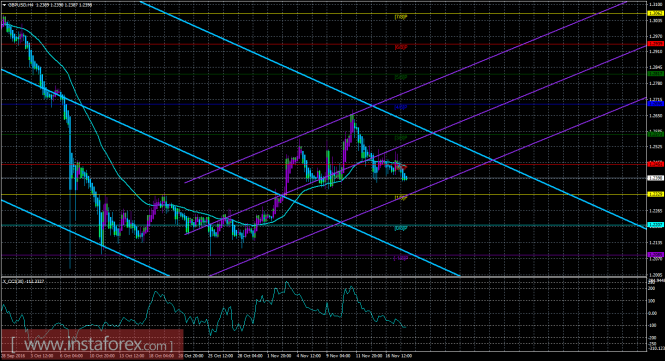Select the blue price tag on the price scale
This screenshot has width=665, height=361.
(655, 104)
